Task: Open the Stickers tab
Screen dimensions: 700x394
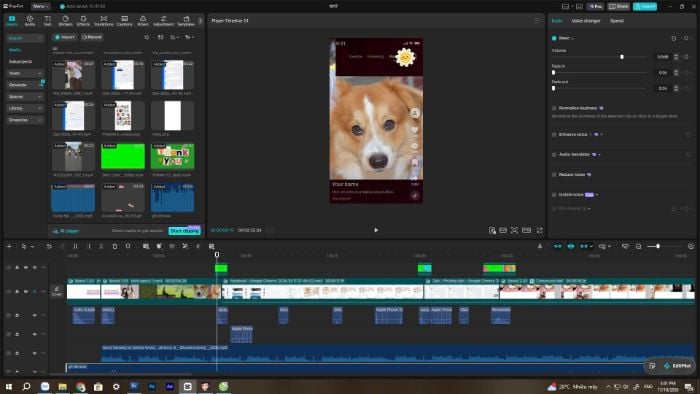Action: pos(65,21)
